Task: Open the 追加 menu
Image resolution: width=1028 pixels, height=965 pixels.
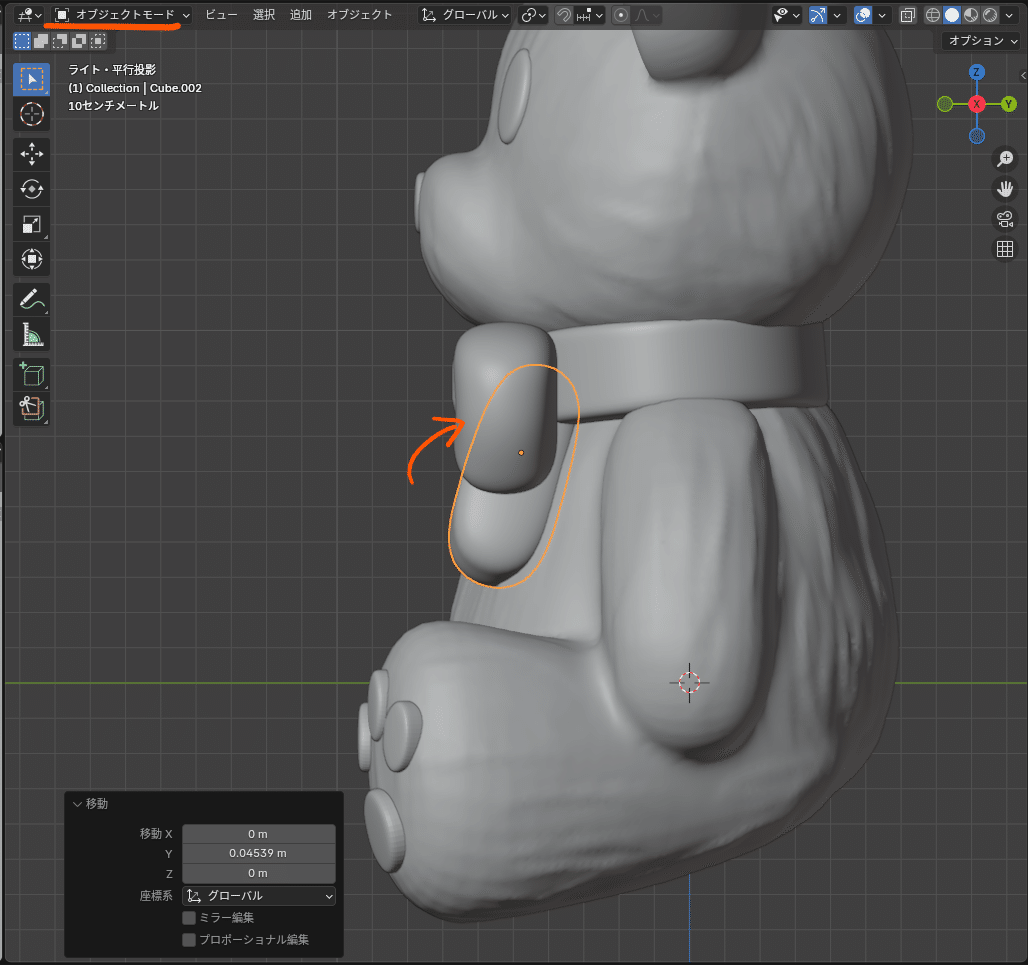Action: (300, 15)
